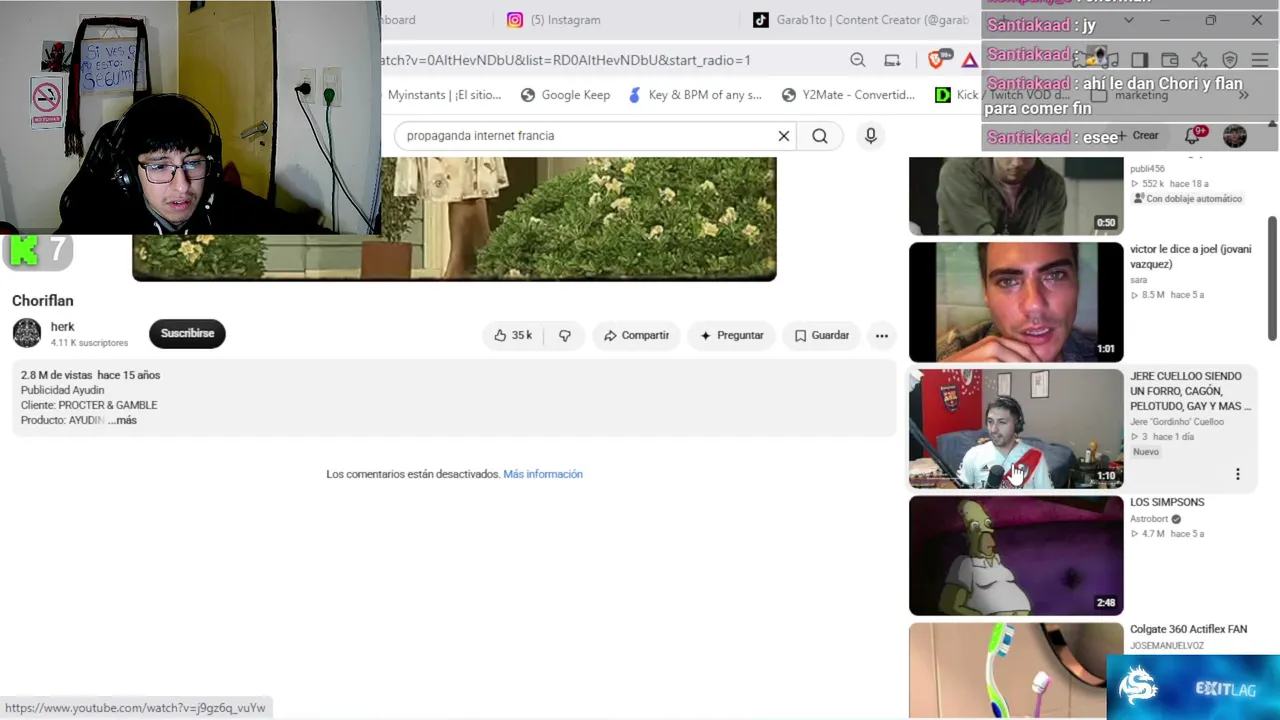
Task: Click the Compartir share button
Action: pyautogui.click(x=636, y=336)
